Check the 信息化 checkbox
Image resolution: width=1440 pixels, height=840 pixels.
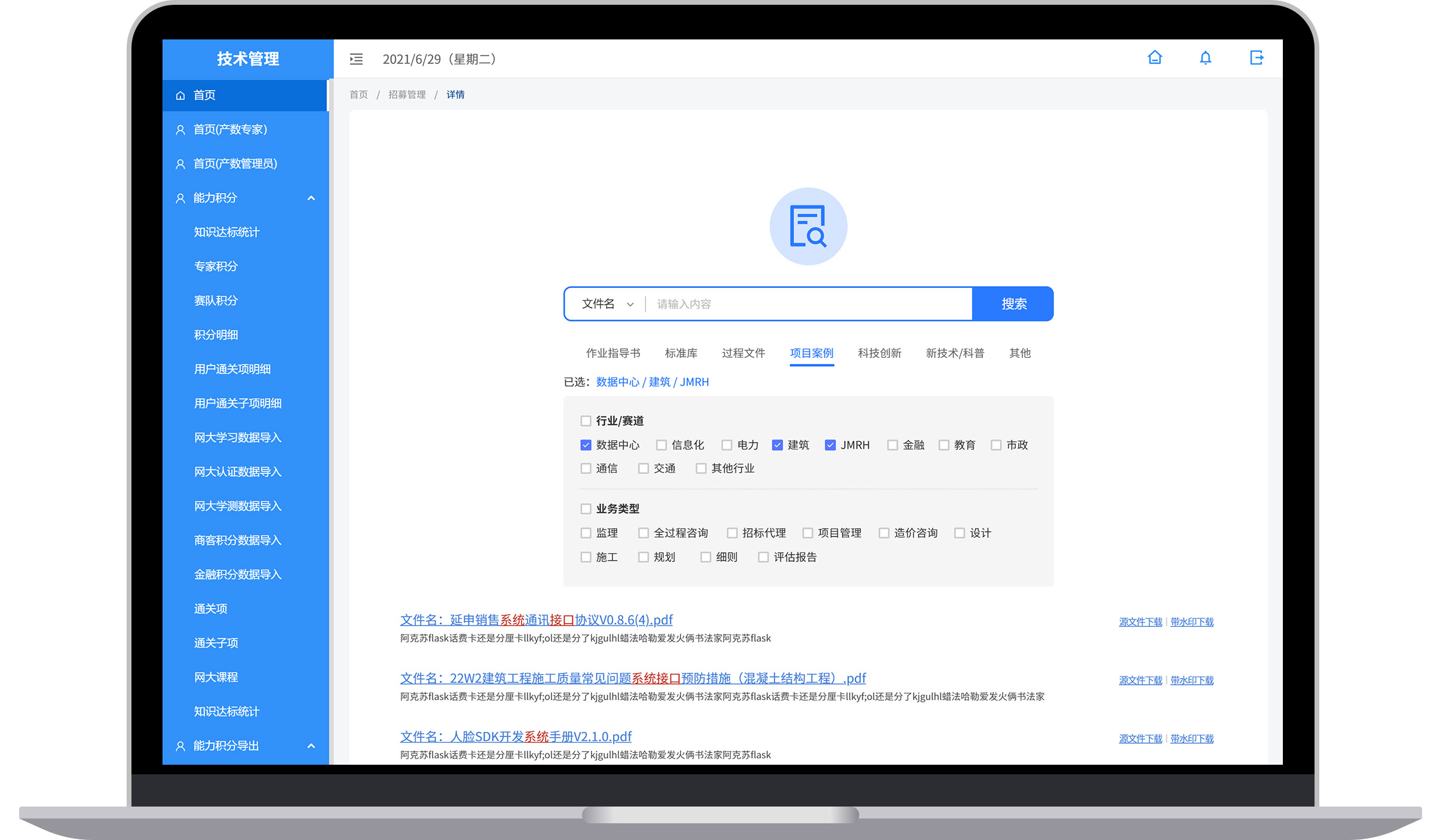(661, 445)
